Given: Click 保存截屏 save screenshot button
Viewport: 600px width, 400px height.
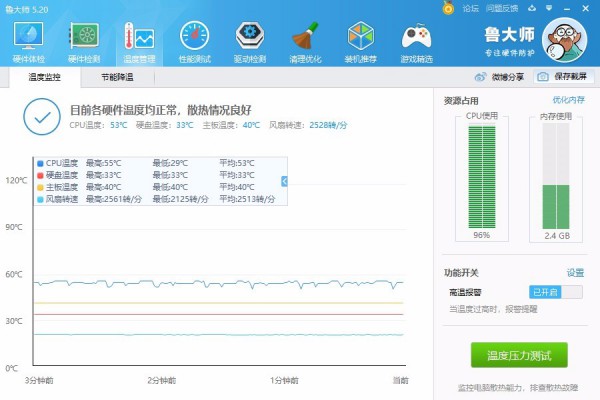Looking at the screenshot, I should 564,77.
